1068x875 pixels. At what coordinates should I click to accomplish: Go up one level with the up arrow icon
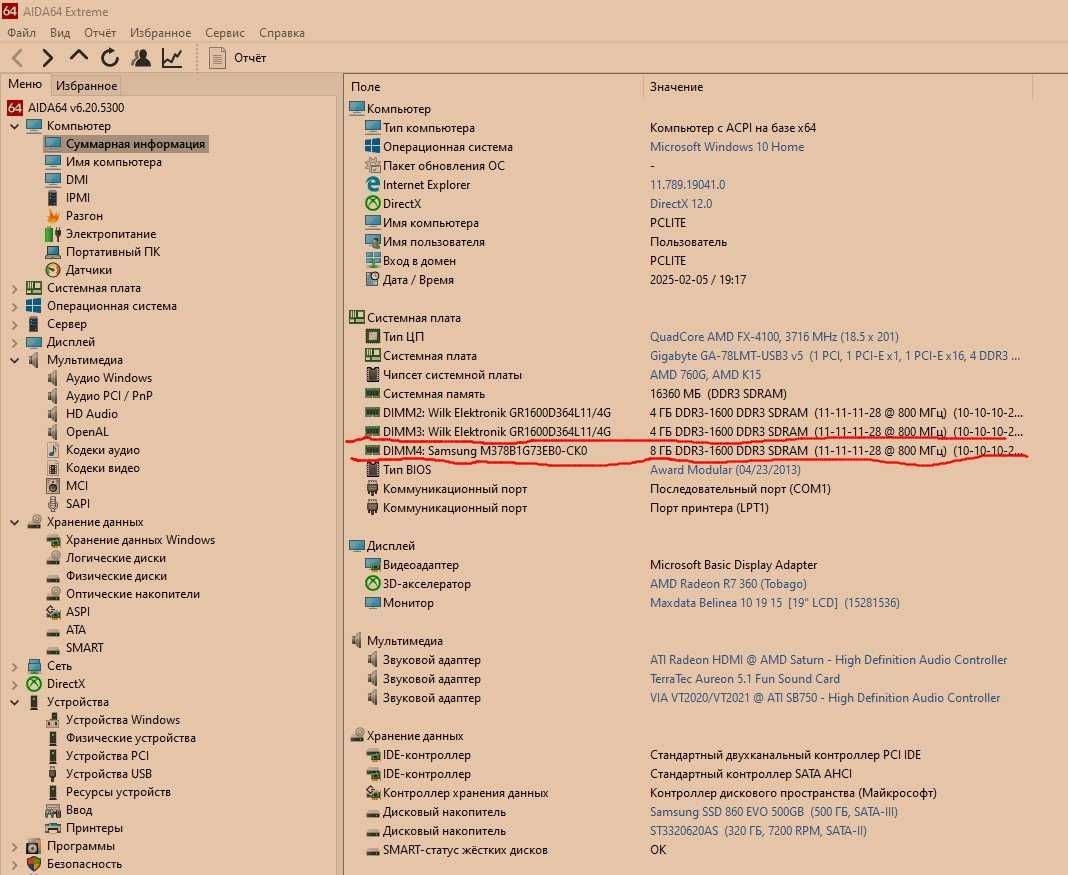[78, 57]
